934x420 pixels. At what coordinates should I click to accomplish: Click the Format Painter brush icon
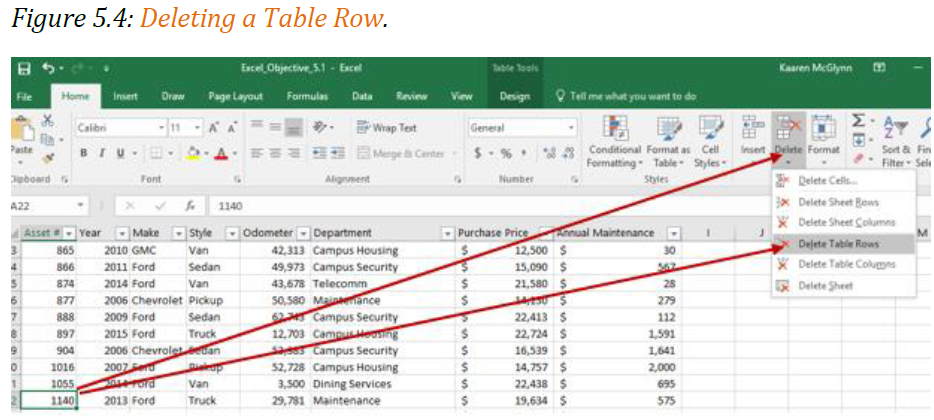tap(48, 157)
